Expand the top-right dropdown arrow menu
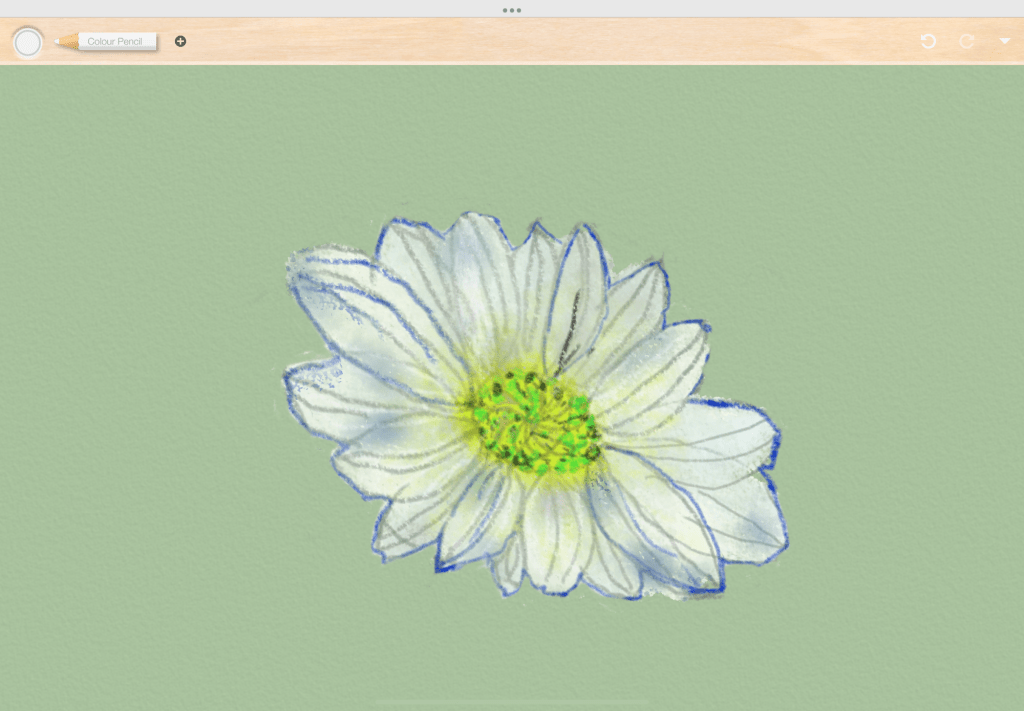The width and height of the screenshot is (1024, 711). pos(1004,41)
